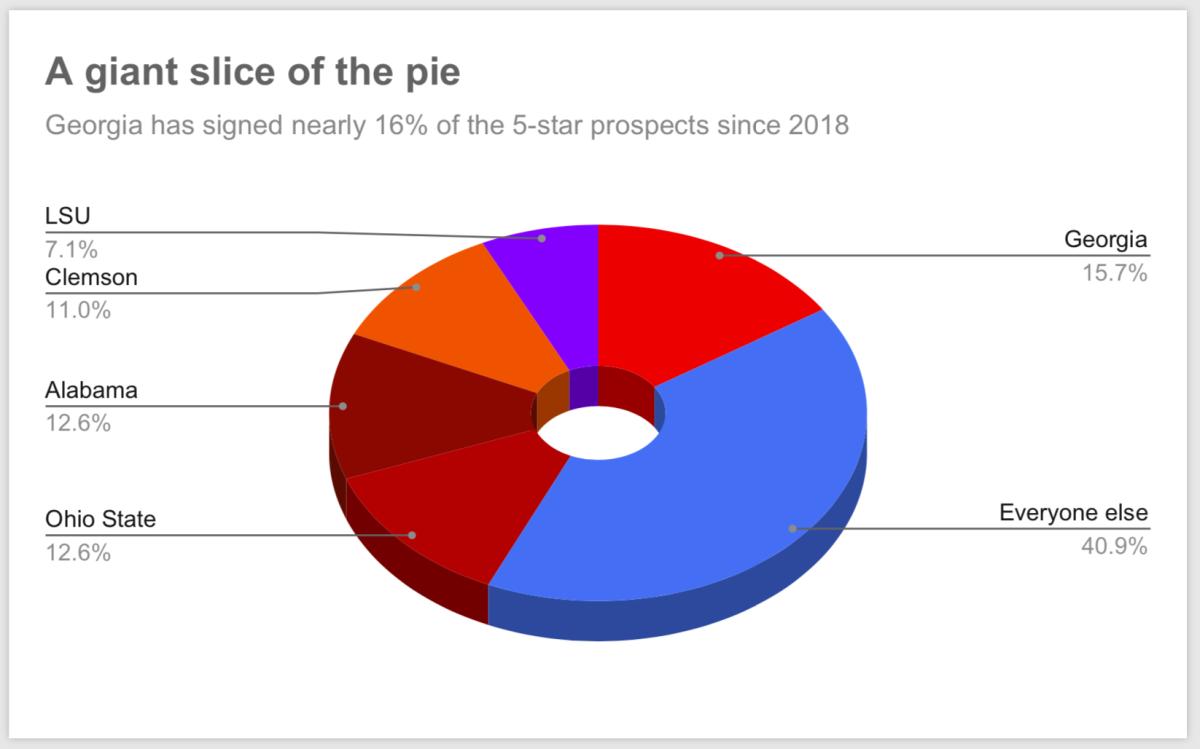Click the 7.1% value under LSU
This screenshot has width=1200, height=749.
(72, 248)
